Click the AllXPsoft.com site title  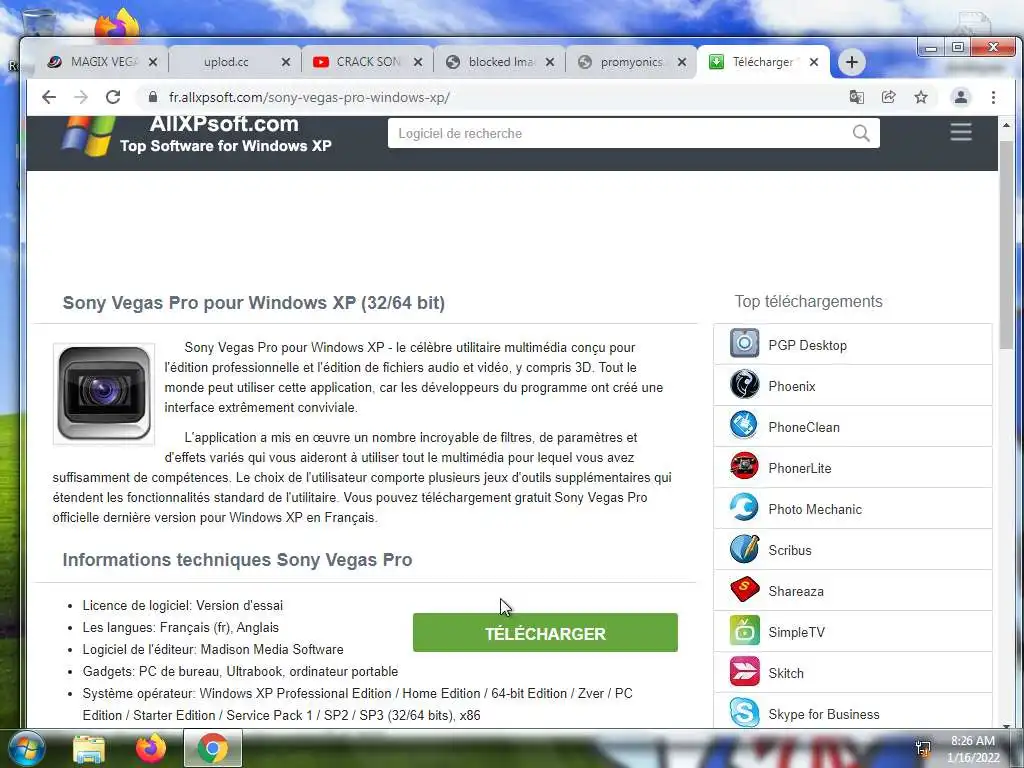224,124
